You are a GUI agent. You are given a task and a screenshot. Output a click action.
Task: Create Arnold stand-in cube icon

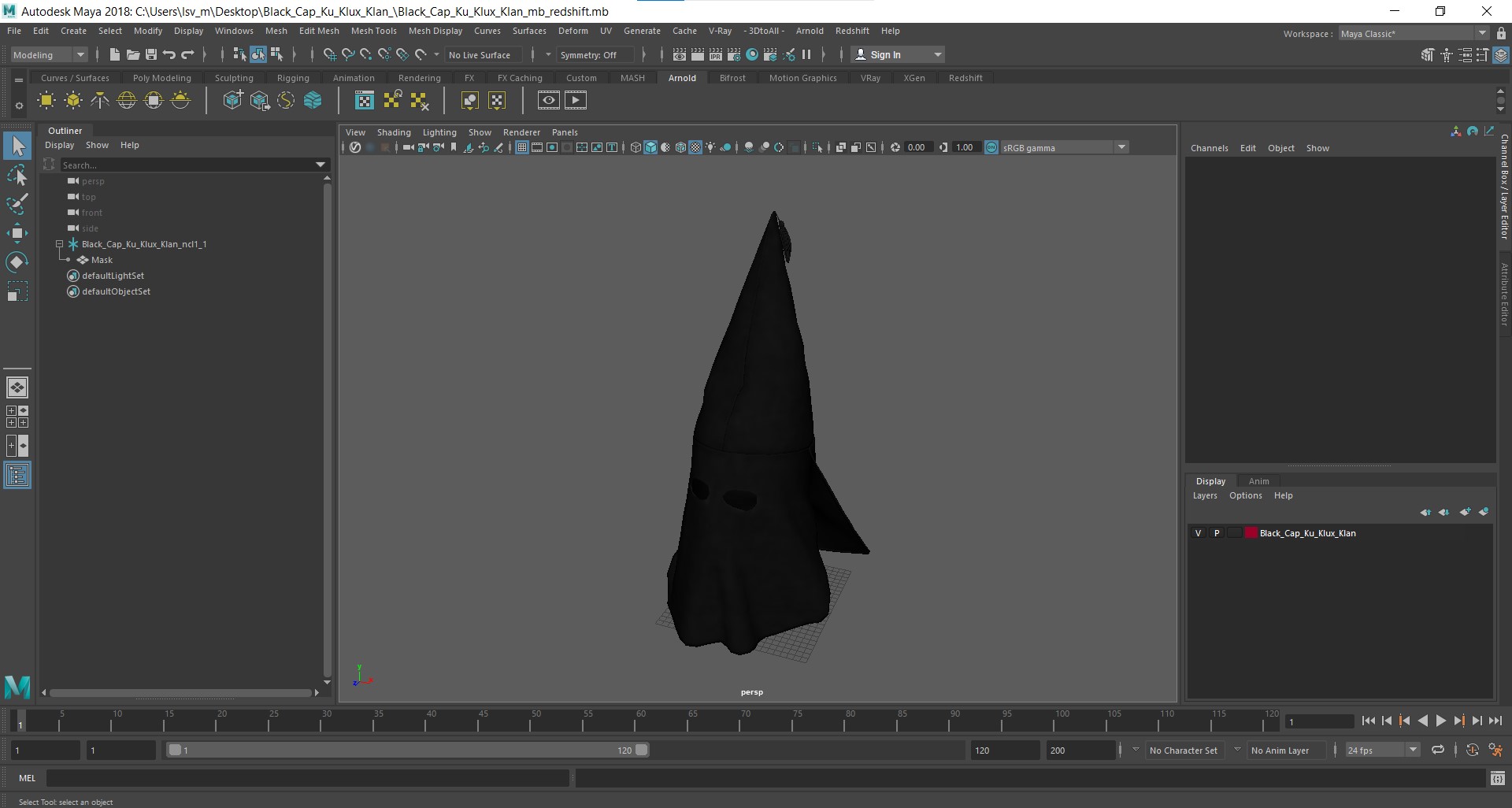click(x=233, y=100)
